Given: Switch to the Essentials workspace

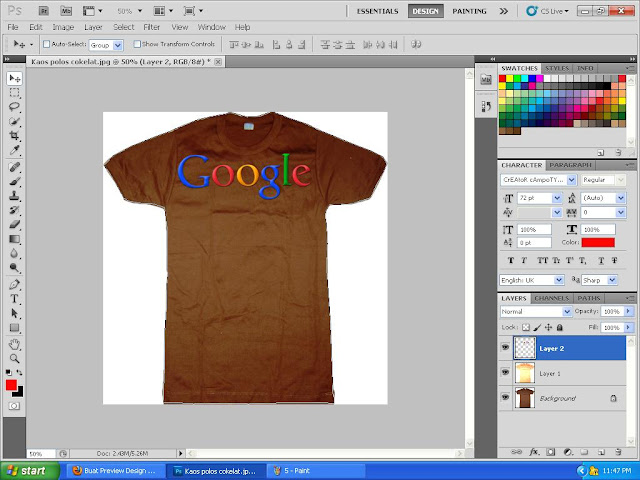Looking at the screenshot, I should pos(378,11).
